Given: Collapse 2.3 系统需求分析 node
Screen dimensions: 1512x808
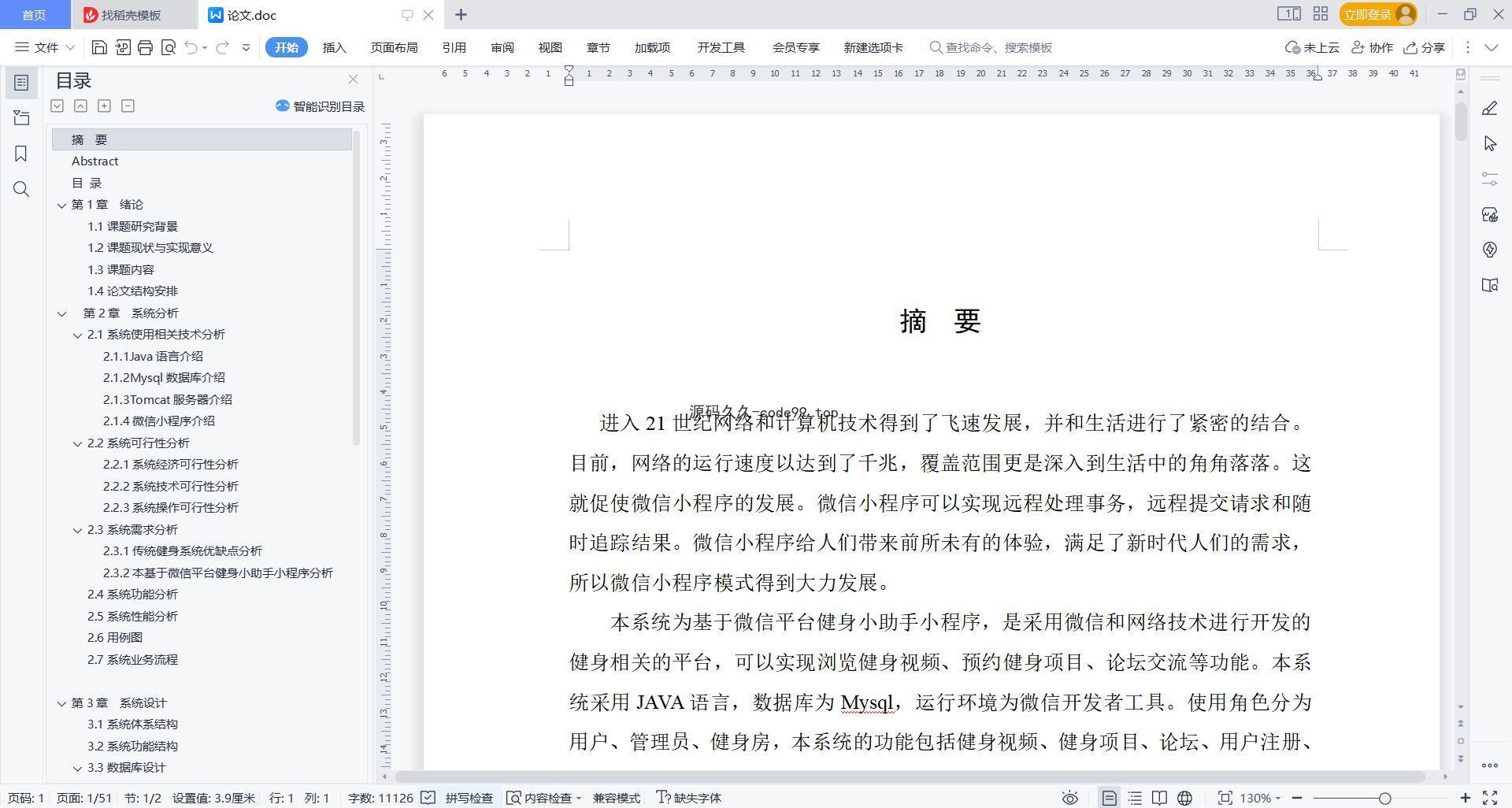Looking at the screenshot, I should pos(77,530).
